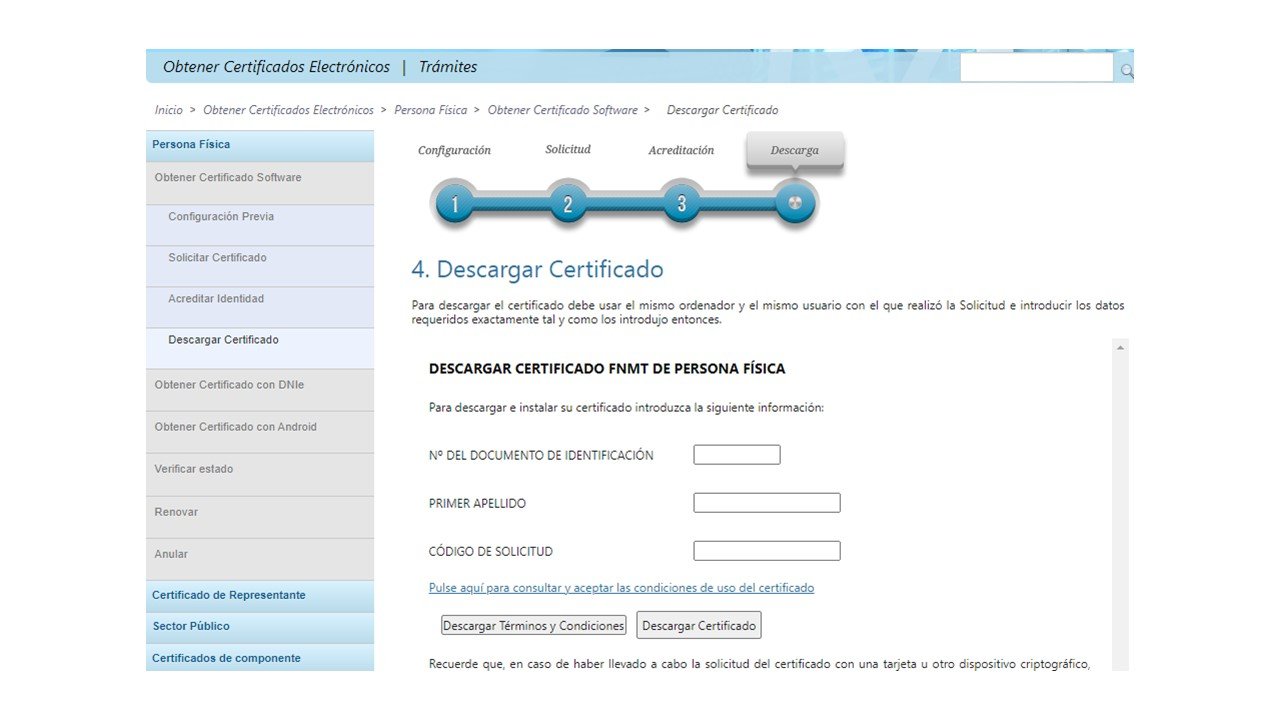This screenshot has height=720, width=1280.
Task: Click the Descargar Certificado button
Action: click(x=699, y=625)
